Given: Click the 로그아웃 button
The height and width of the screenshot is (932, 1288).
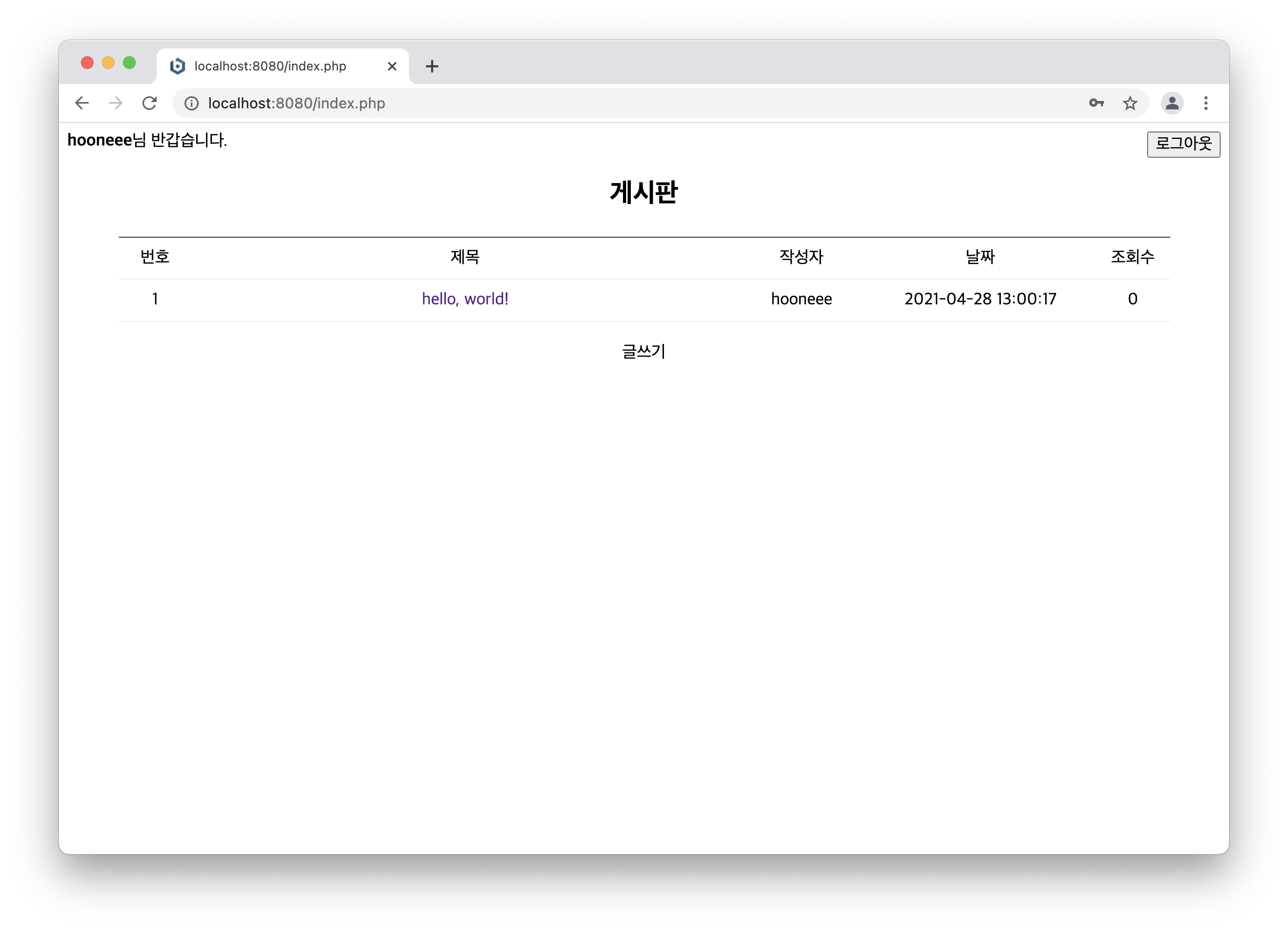Looking at the screenshot, I should (1183, 144).
